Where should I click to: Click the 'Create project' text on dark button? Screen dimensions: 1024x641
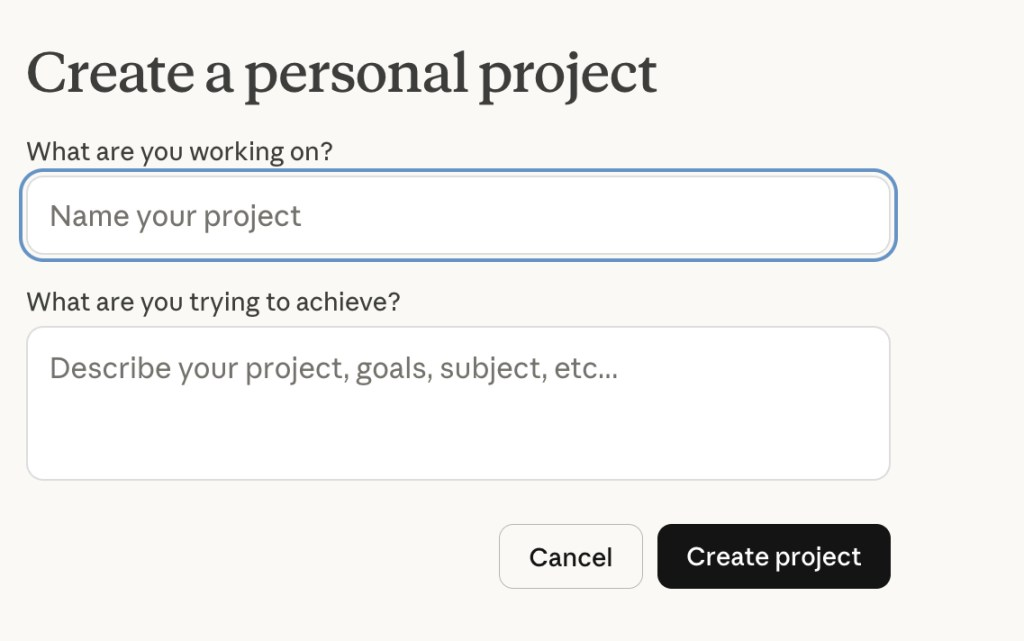coord(773,557)
